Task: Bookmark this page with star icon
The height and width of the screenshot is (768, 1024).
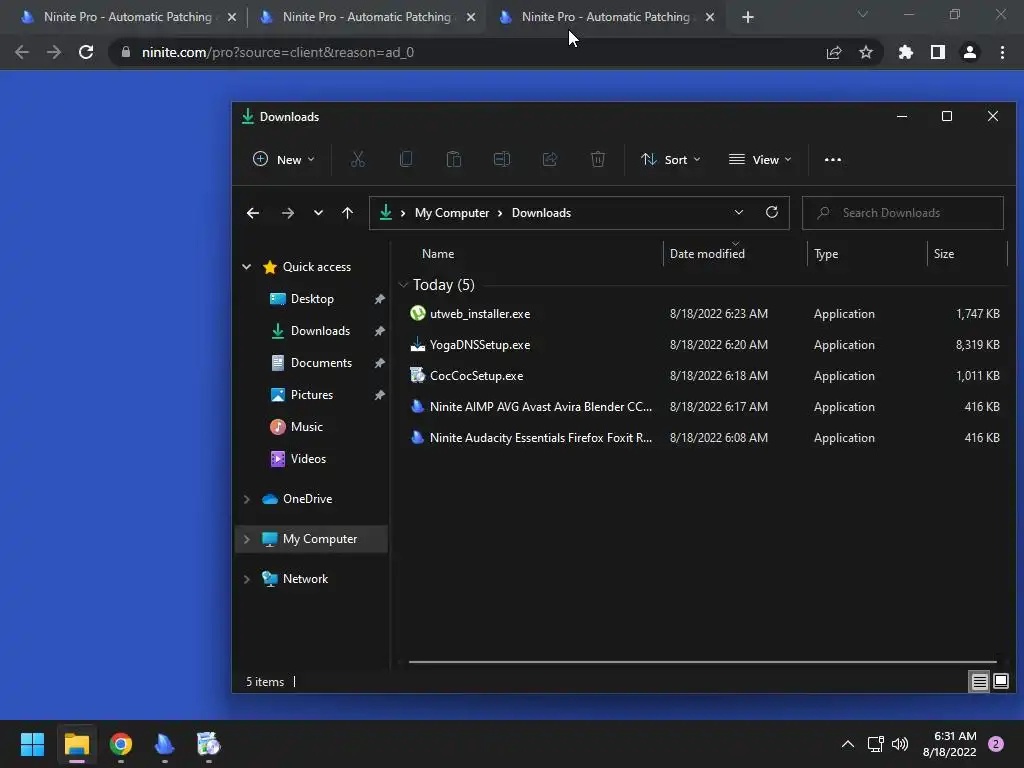Action: 866,52
